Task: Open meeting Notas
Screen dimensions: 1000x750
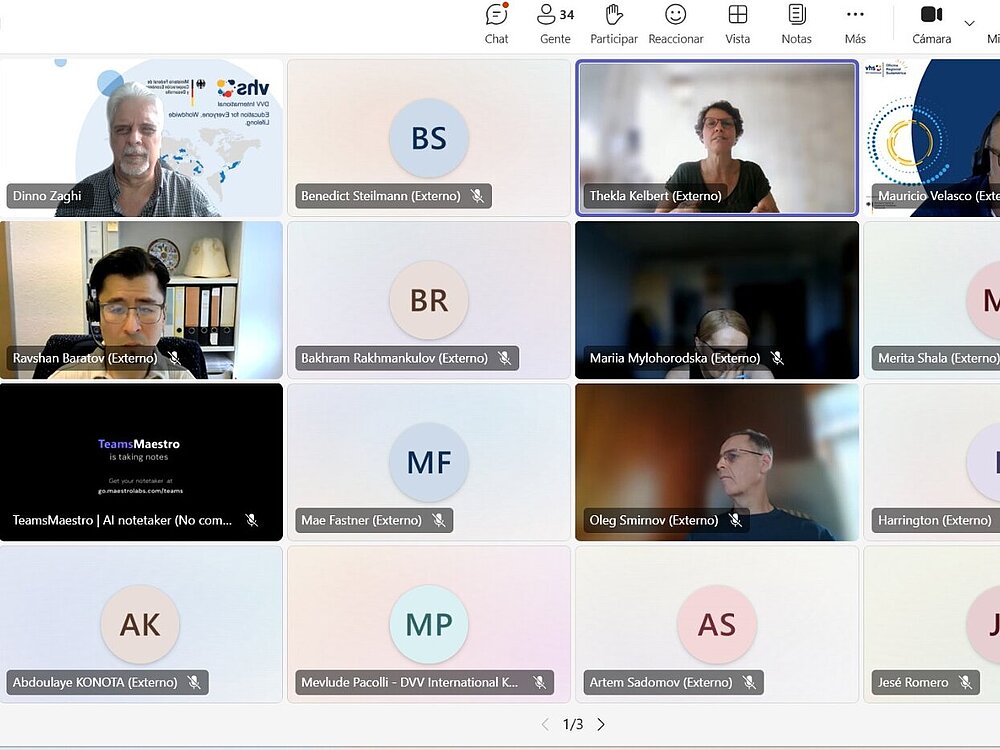Action: pos(796,23)
